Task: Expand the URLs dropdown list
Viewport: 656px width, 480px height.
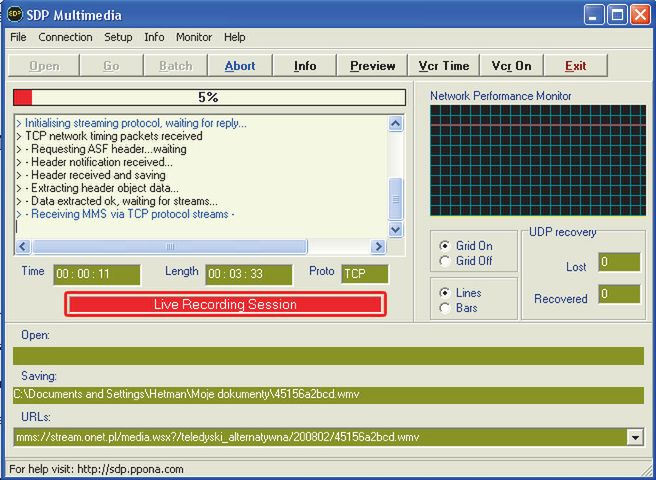Action: click(634, 437)
